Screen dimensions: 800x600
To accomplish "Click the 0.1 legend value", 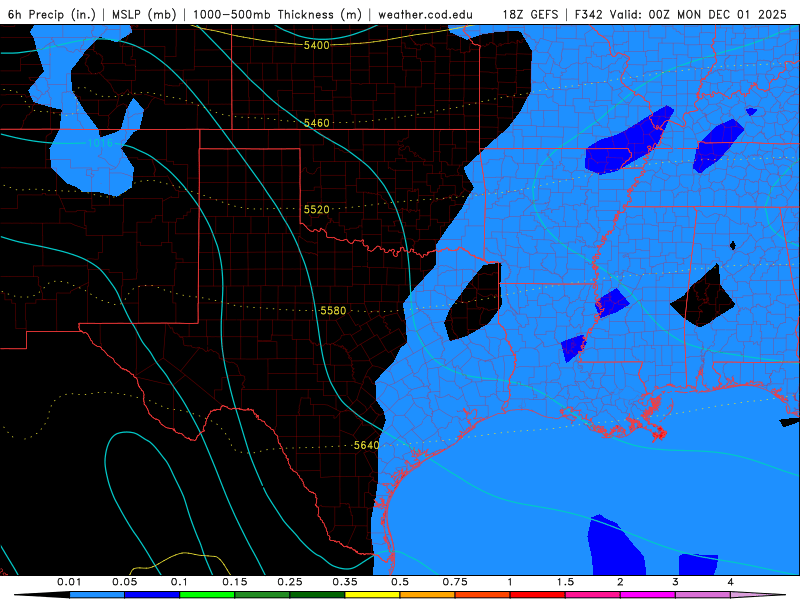I will point(179,582).
